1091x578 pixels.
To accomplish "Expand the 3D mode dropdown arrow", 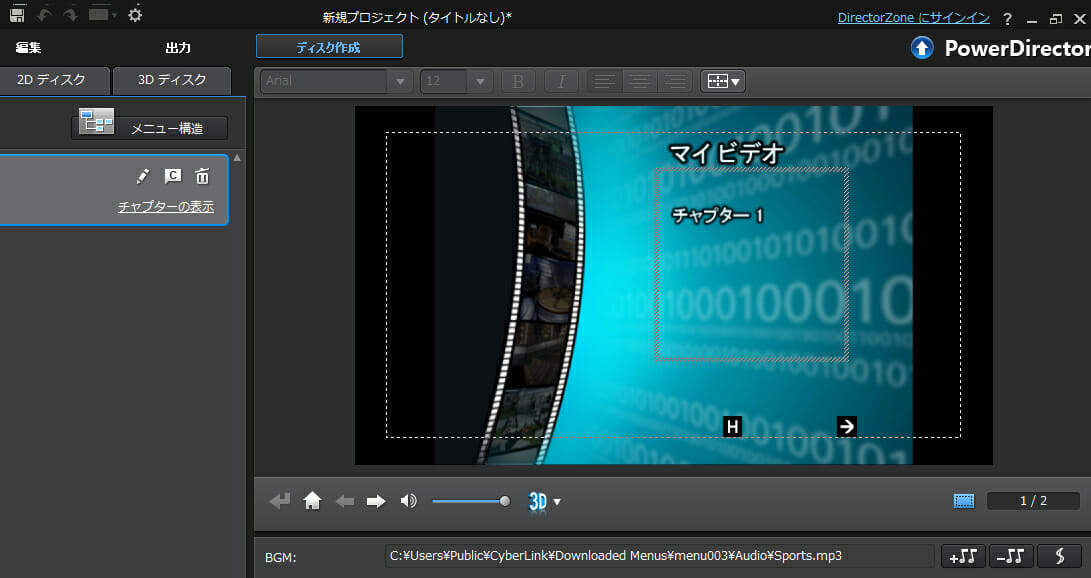I will click(x=557, y=502).
